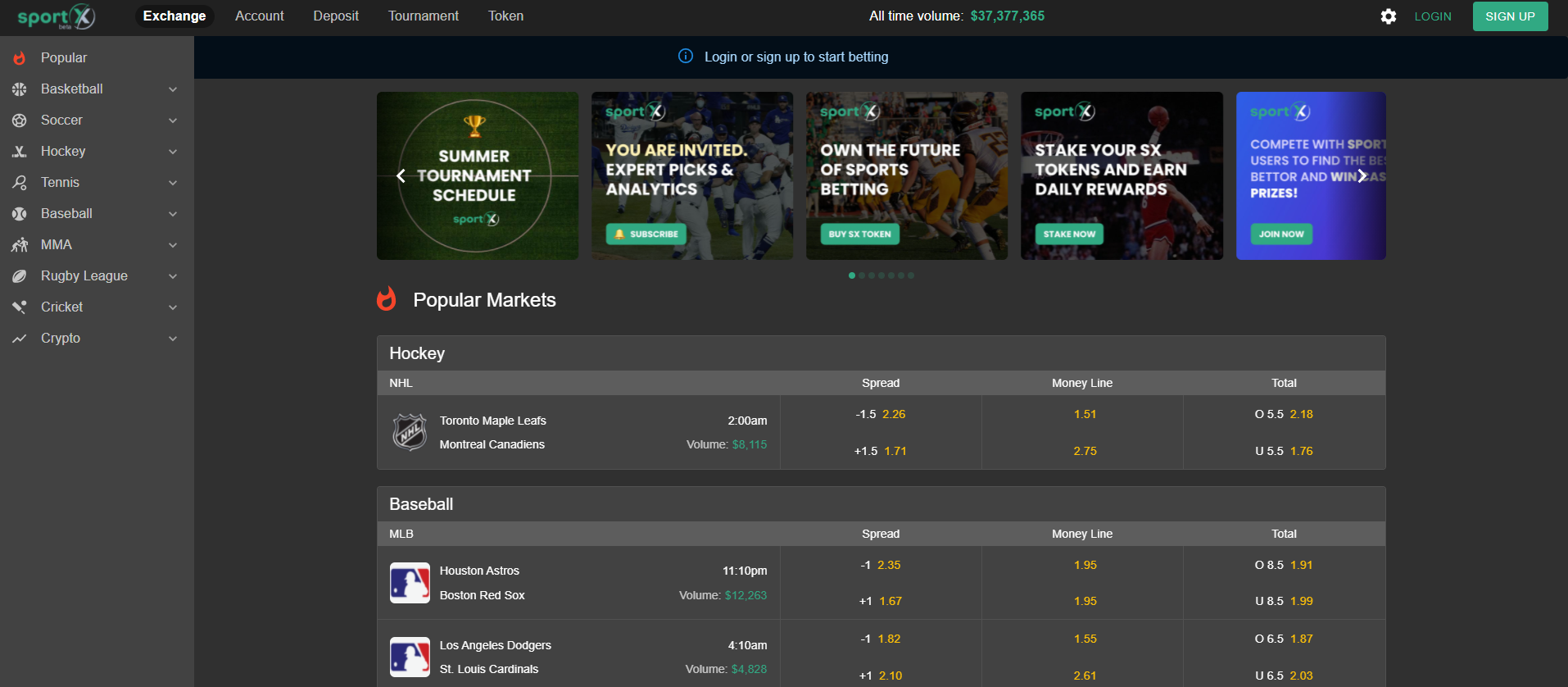This screenshot has height=687, width=1568.
Task: Bet Toronto Maple Leafs -1.5 spread 2.26
Action: click(881, 414)
